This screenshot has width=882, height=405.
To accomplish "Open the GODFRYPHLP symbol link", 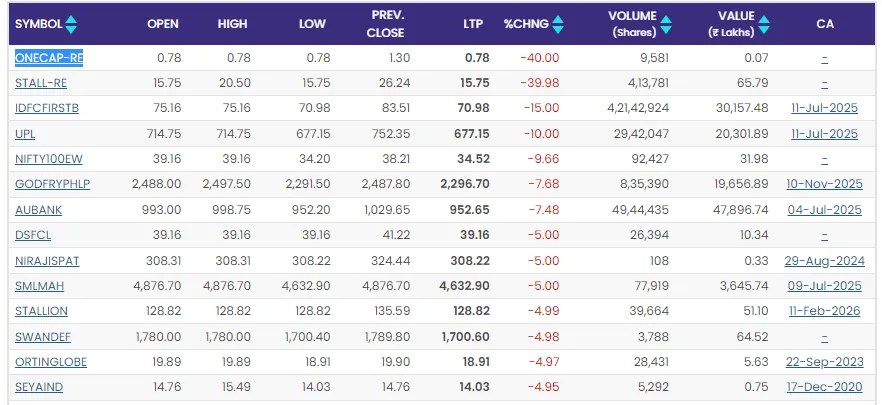I will (x=52, y=184).
